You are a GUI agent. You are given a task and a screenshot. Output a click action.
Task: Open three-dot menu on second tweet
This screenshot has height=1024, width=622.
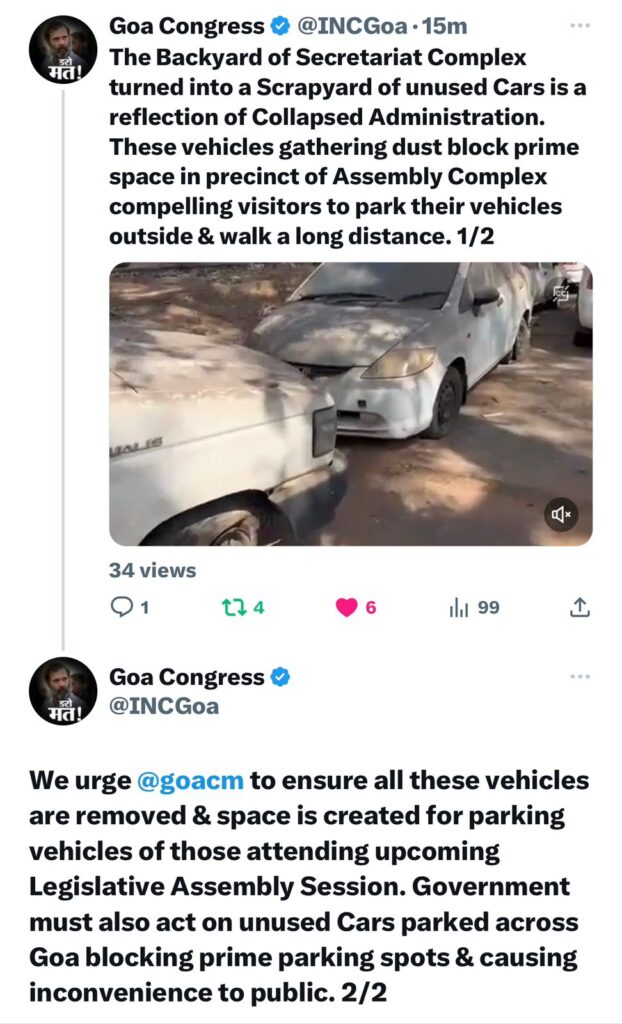click(x=580, y=677)
